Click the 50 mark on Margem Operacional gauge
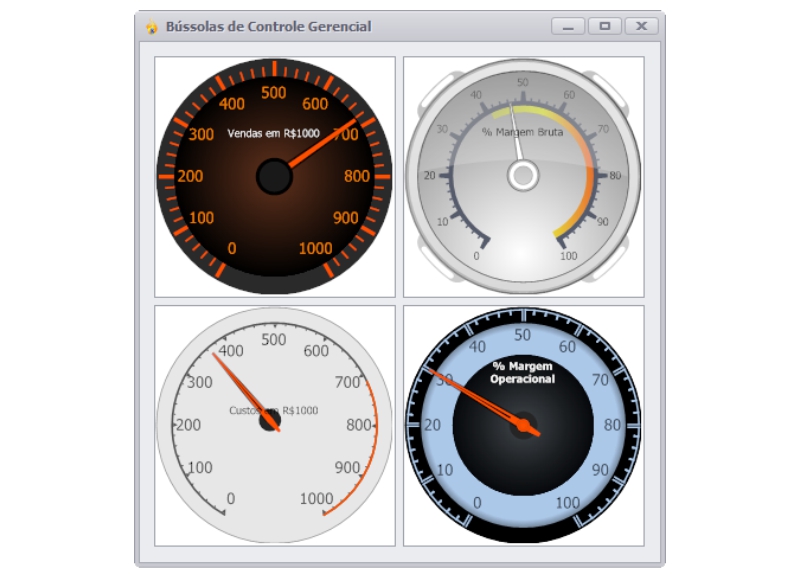The width and height of the screenshot is (800, 577). point(522,335)
